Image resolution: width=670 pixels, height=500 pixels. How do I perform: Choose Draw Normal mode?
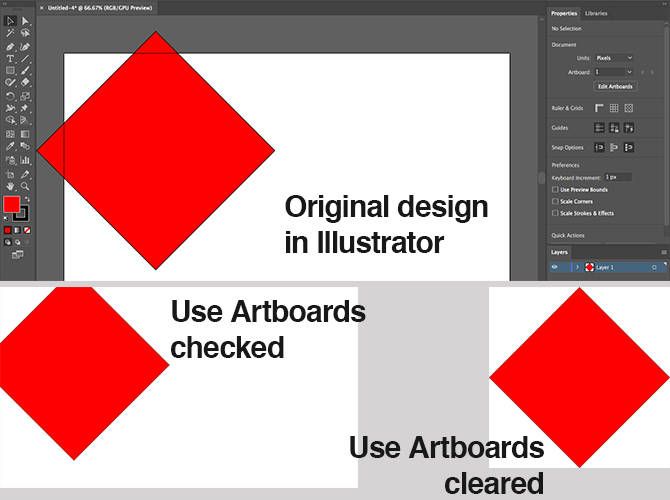coord(8,242)
